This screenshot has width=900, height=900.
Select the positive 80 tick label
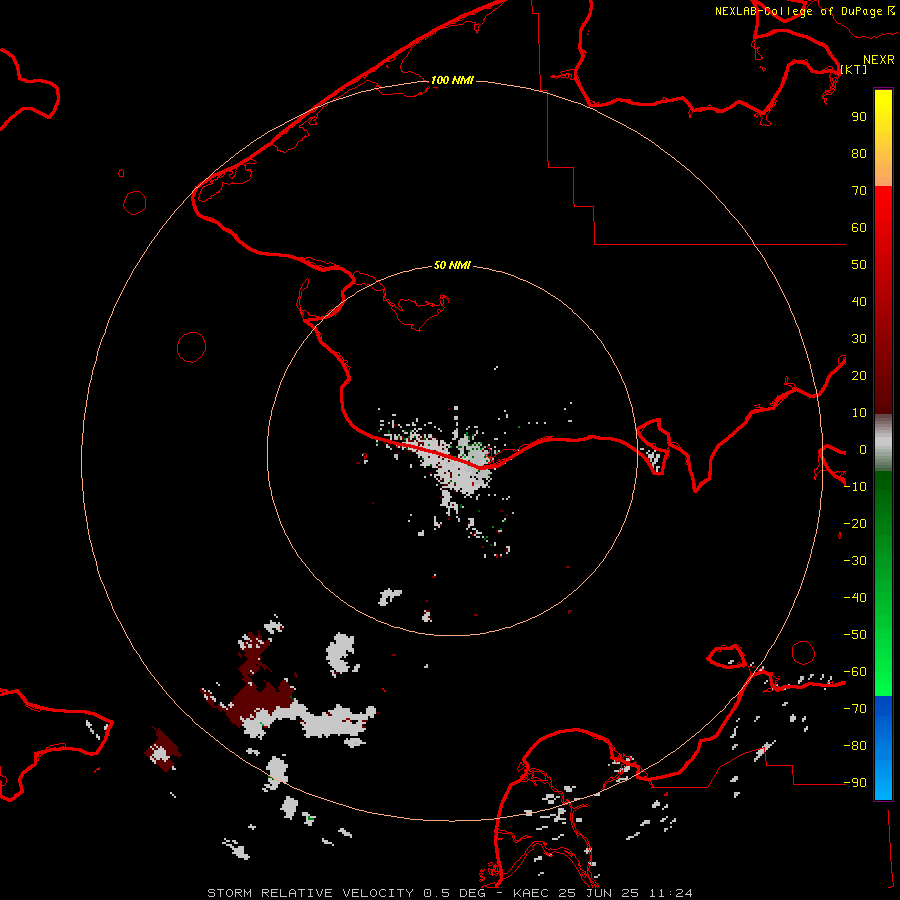pyautogui.click(x=859, y=153)
